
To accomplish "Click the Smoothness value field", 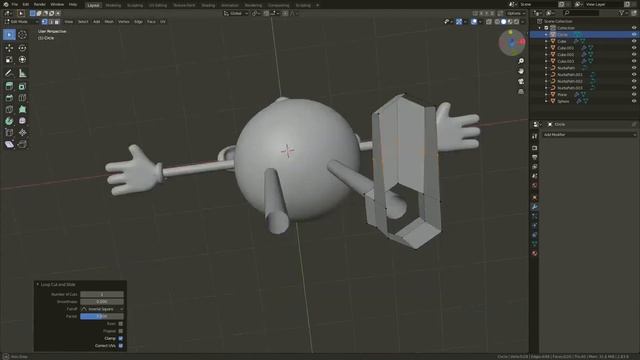I will point(102,302).
